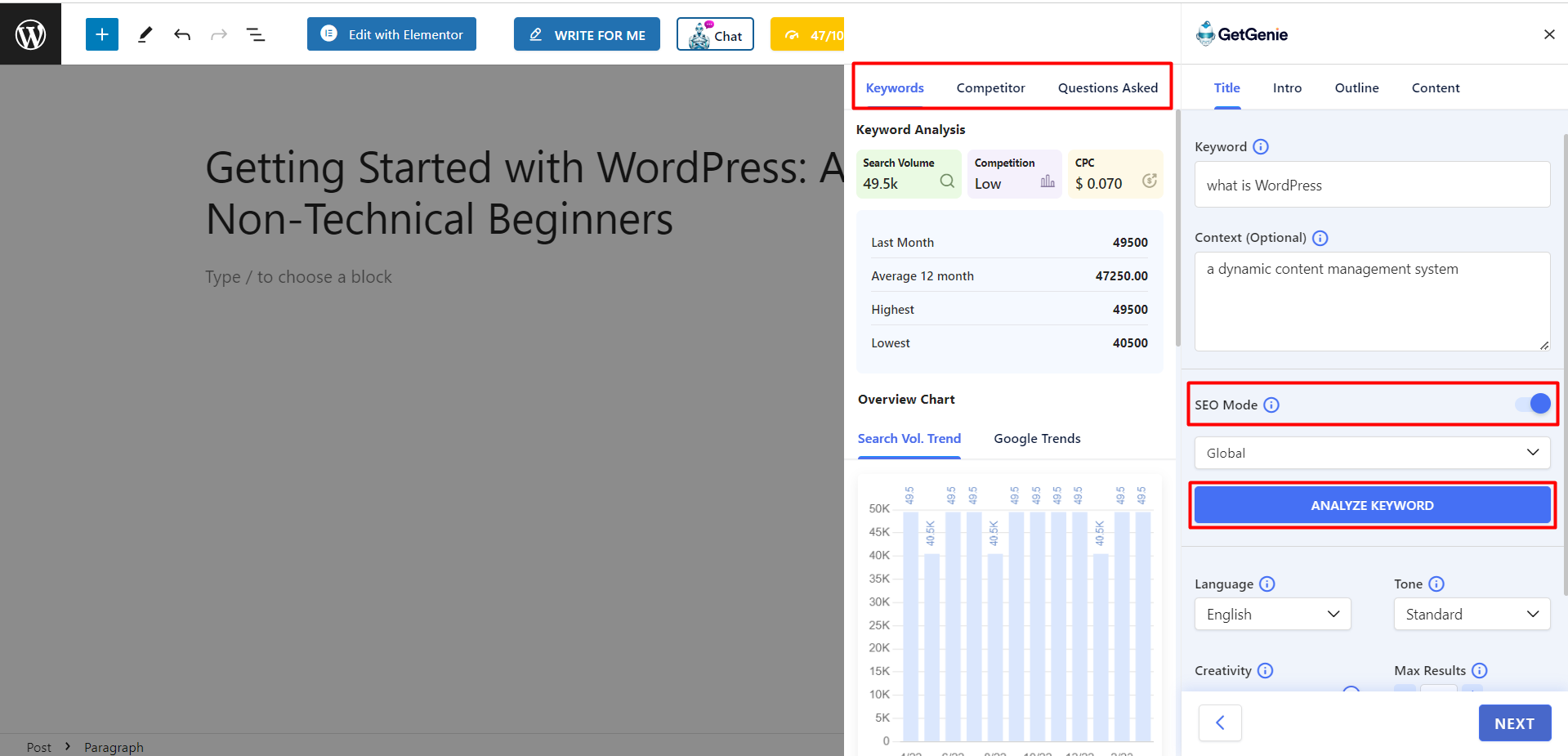Screen dimensions: 1568x756
Task: Click the Competition Low card
Action: (1014, 173)
